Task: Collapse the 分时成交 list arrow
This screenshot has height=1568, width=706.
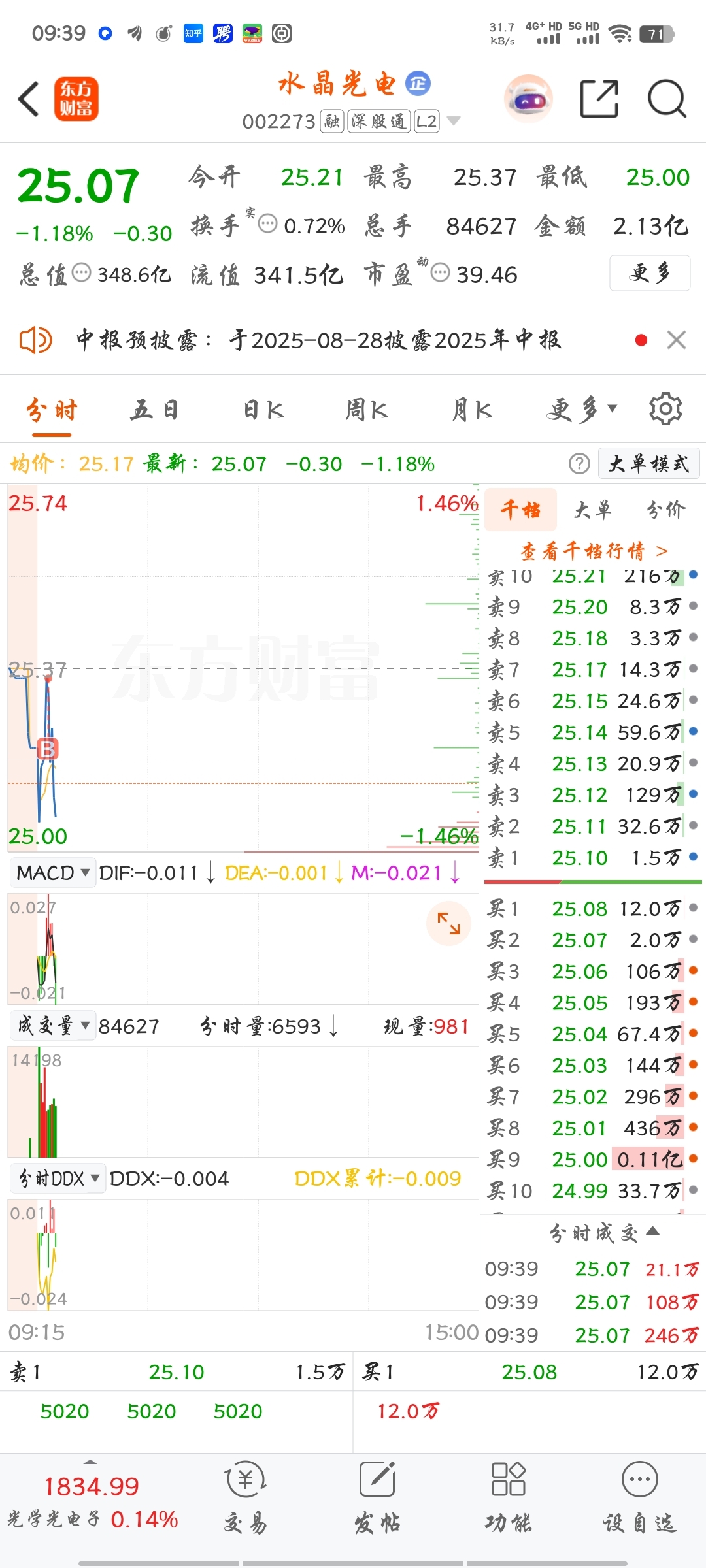Action: [652, 1232]
